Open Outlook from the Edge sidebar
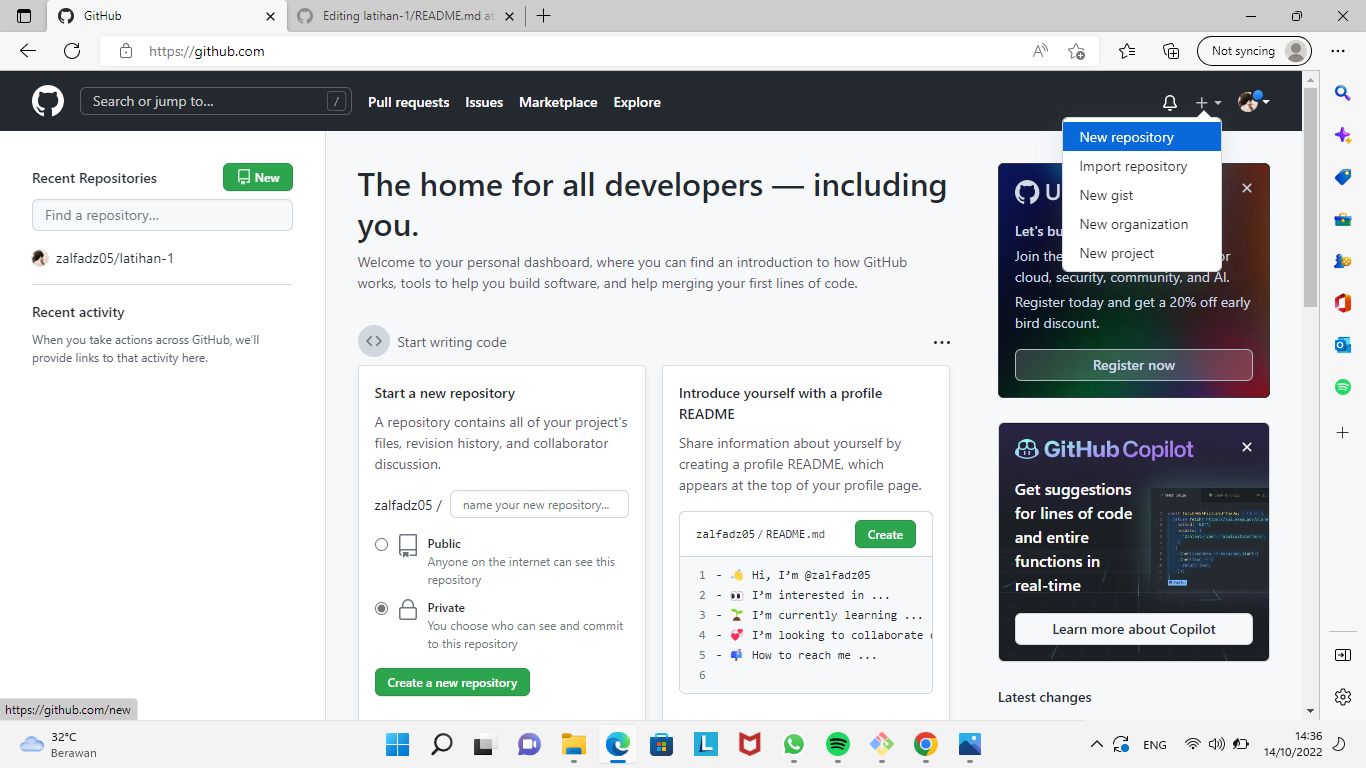This screenshot has height=768, width=1366. [1343, 344]
